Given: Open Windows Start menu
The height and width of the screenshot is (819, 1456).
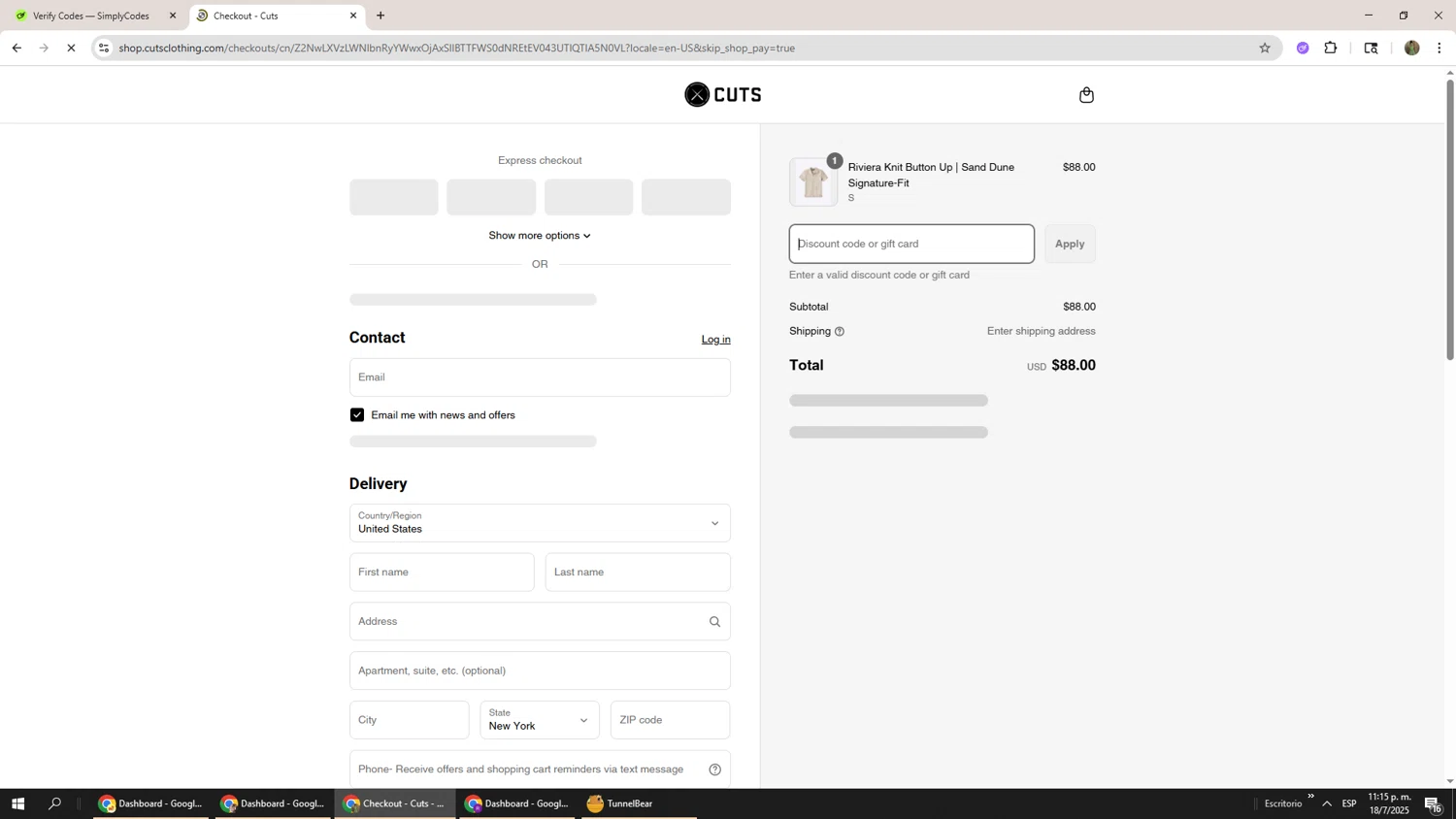Looking at the screenshot, I should [x=17, y=803].
